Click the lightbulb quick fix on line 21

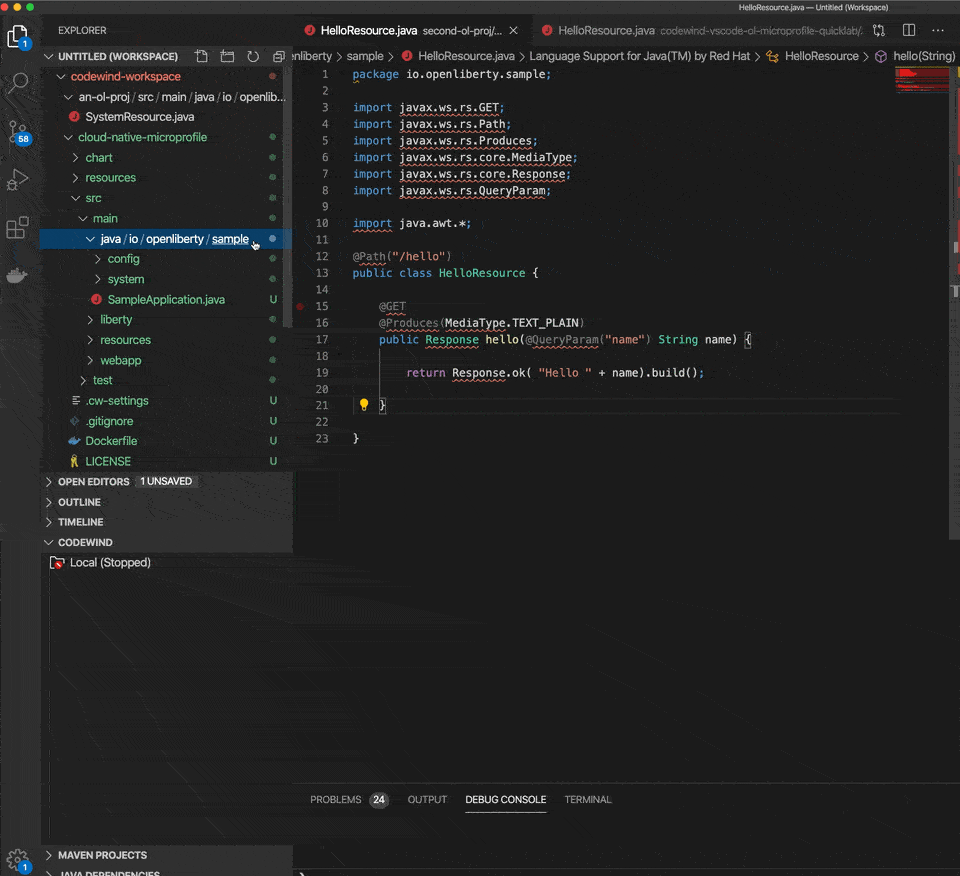pos(364,405)
